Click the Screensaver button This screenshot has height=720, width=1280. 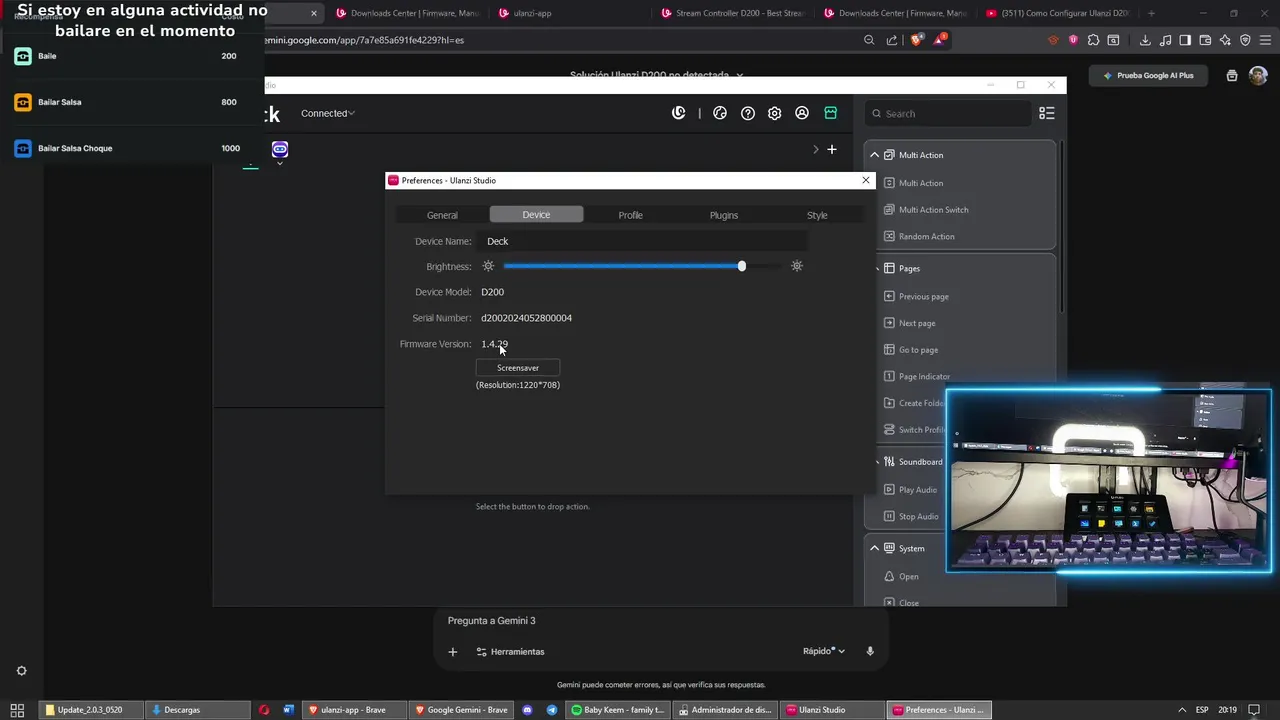[518, 368]
